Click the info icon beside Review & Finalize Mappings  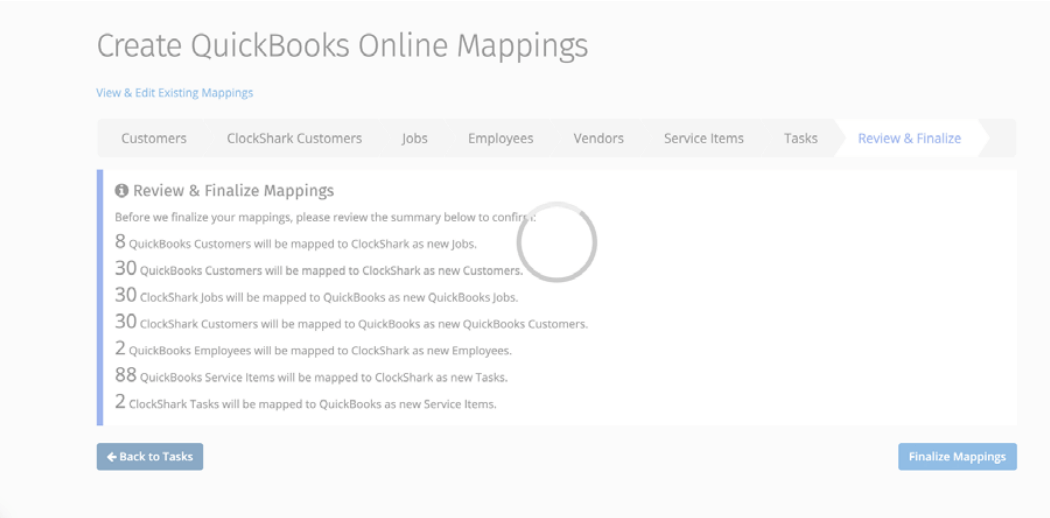click(x=121, y=191)
